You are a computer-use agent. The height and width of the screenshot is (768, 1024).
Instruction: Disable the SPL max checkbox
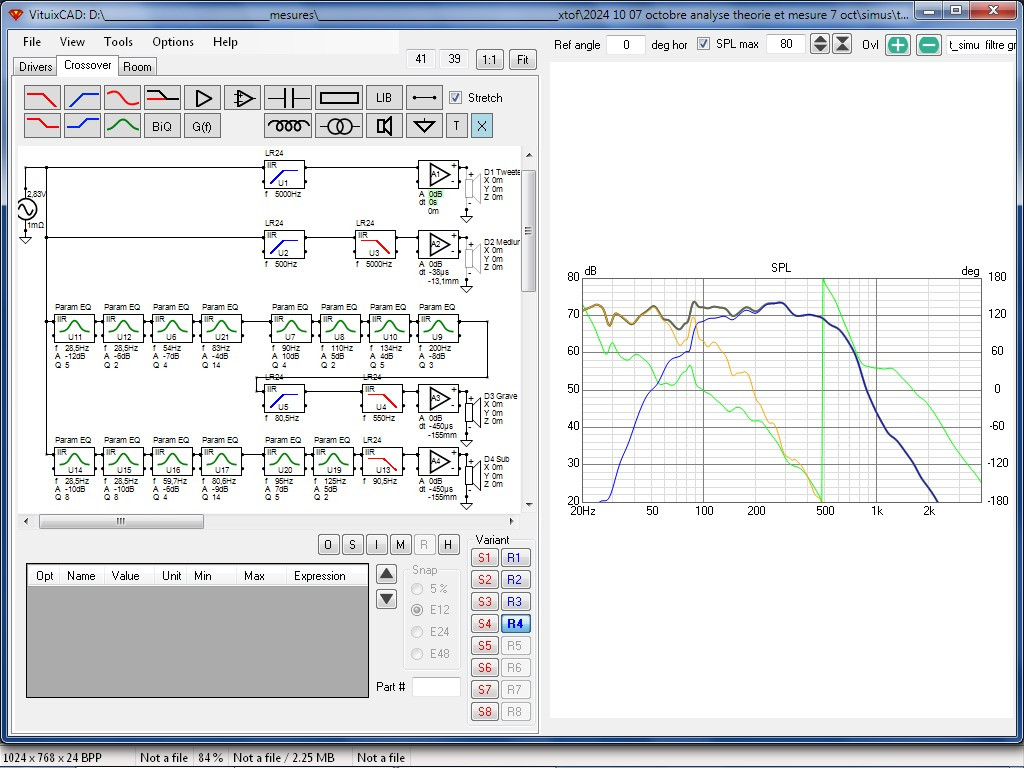coord(703,44)
